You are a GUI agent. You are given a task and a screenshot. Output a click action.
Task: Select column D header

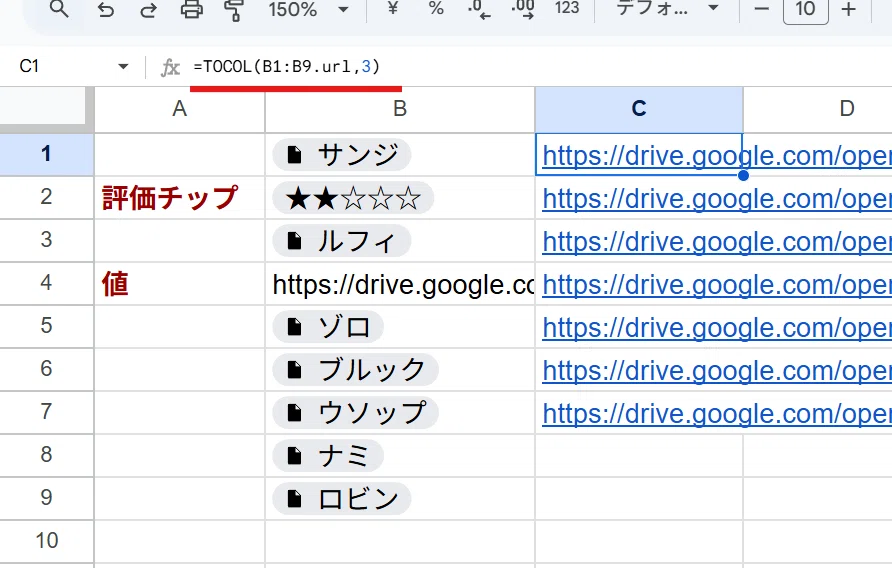click(x=817, y=109)
